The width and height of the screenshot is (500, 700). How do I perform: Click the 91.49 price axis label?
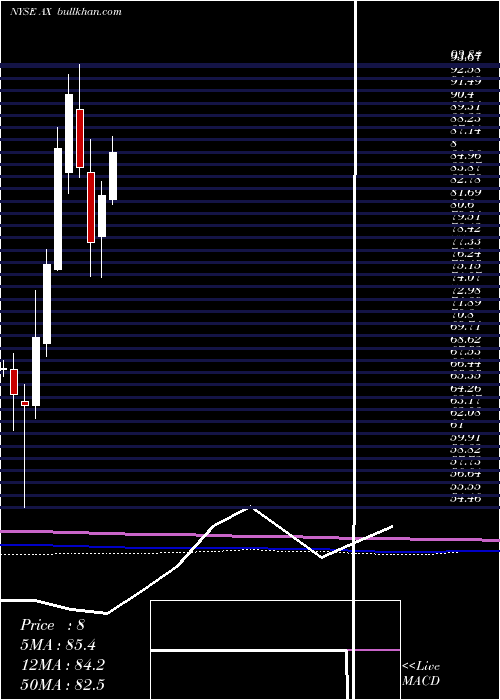(x=466, y=82)
